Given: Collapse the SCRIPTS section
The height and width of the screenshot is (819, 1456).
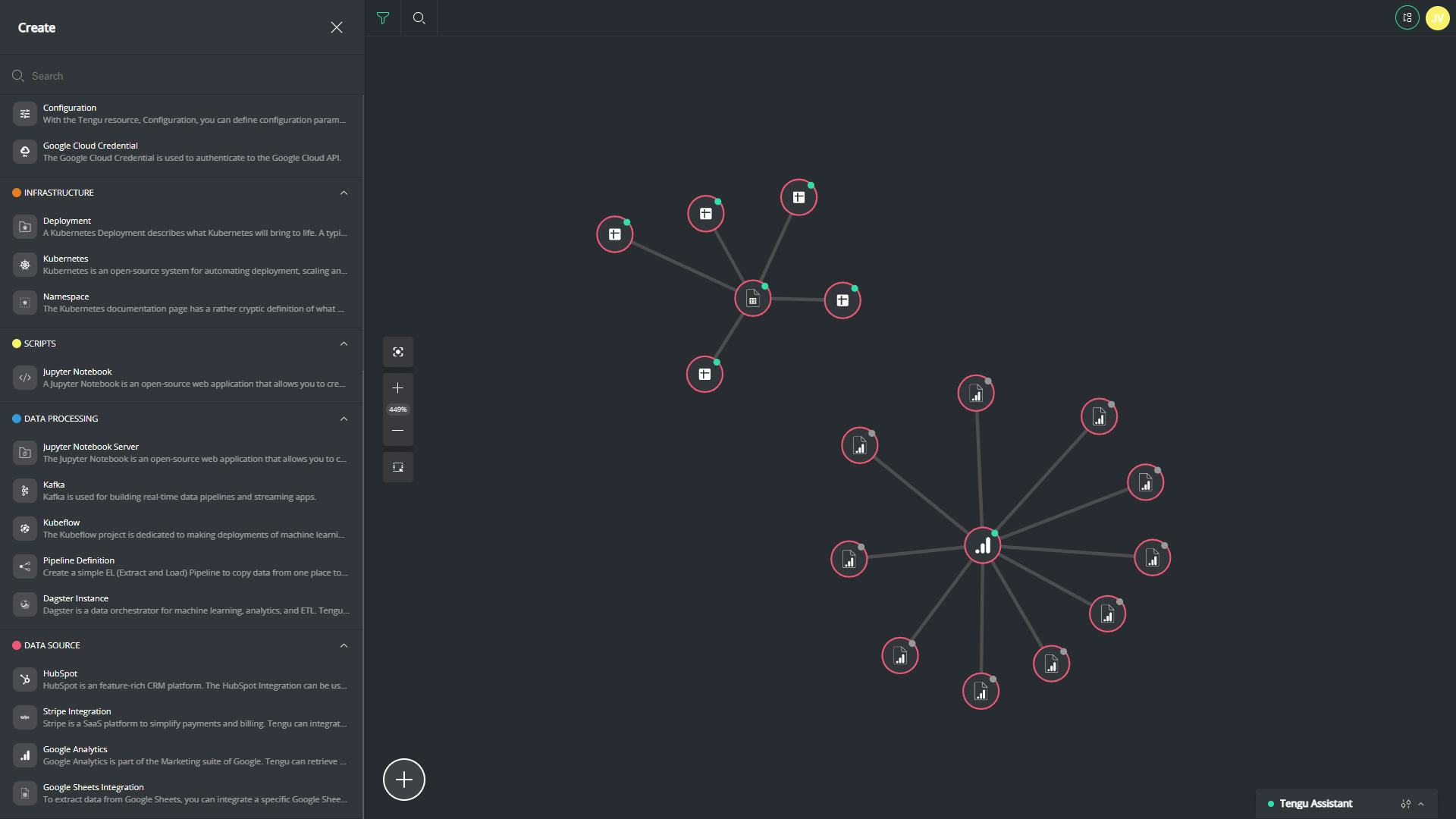Looking at the screenshot, I should (x=344, y=344).
